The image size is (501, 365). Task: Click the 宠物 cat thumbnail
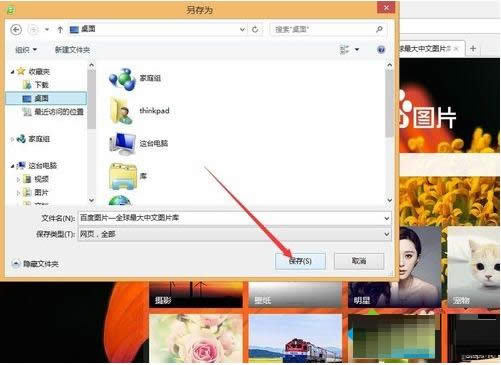[x=473, y=267]
